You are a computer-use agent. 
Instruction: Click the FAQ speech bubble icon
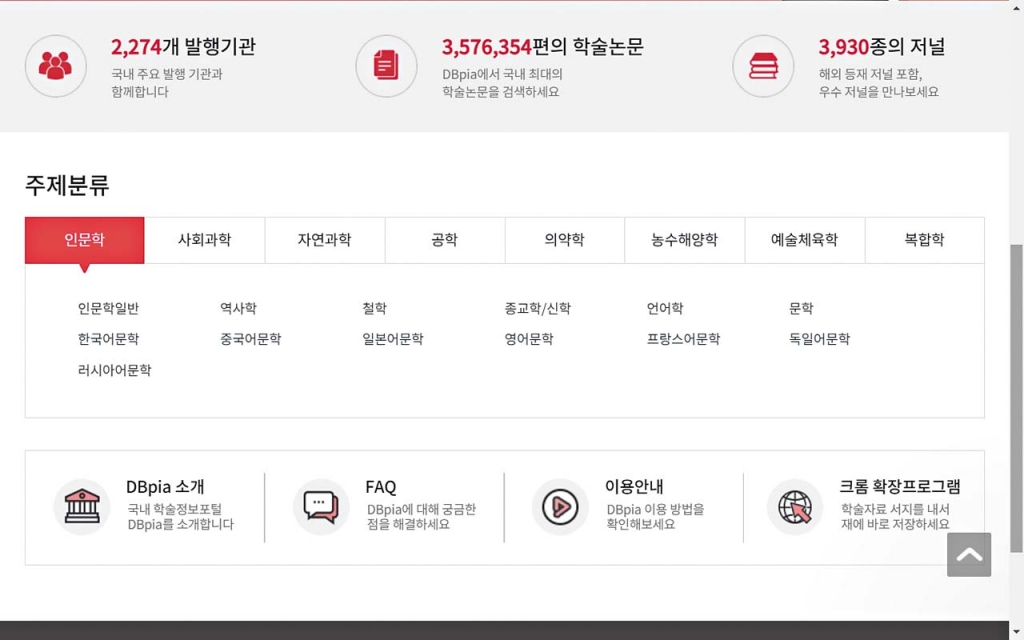pos(321,507)
